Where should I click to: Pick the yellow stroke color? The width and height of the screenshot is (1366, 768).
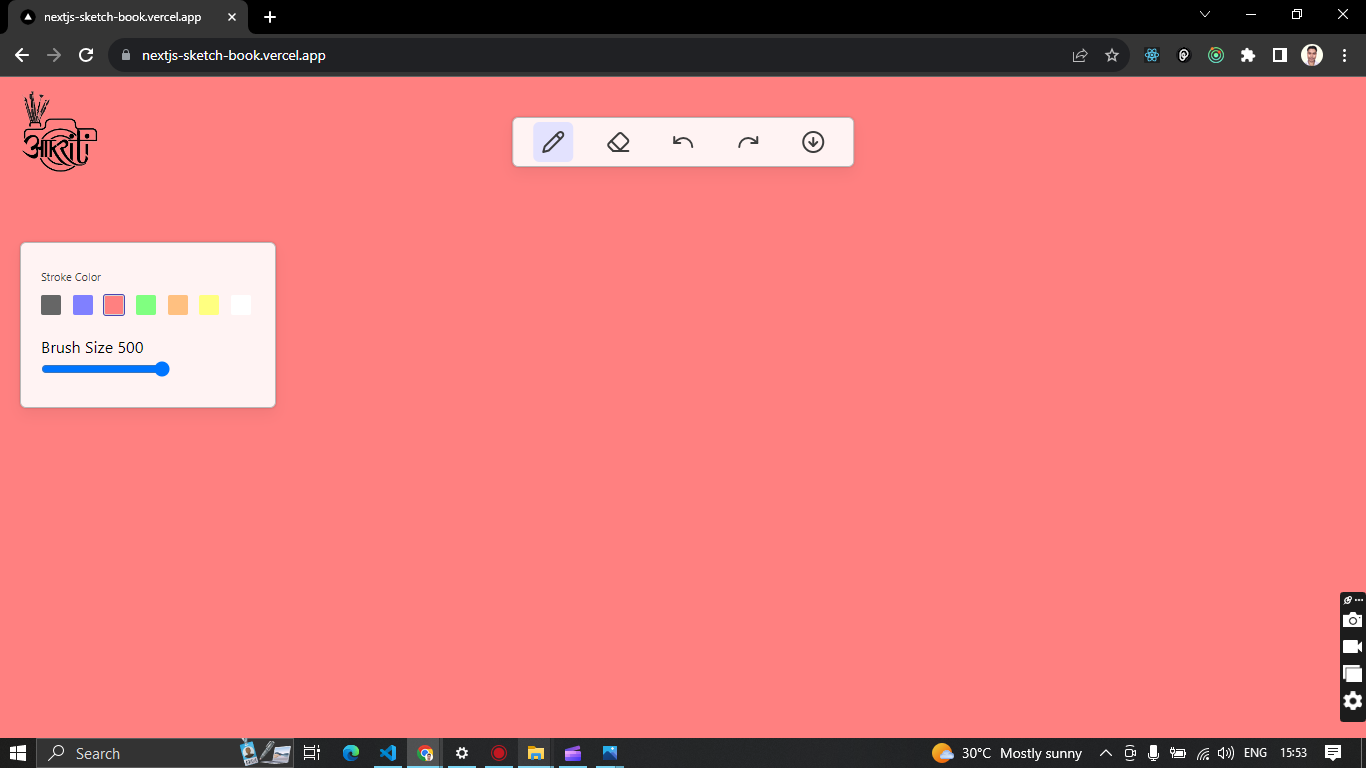(209, 305)
